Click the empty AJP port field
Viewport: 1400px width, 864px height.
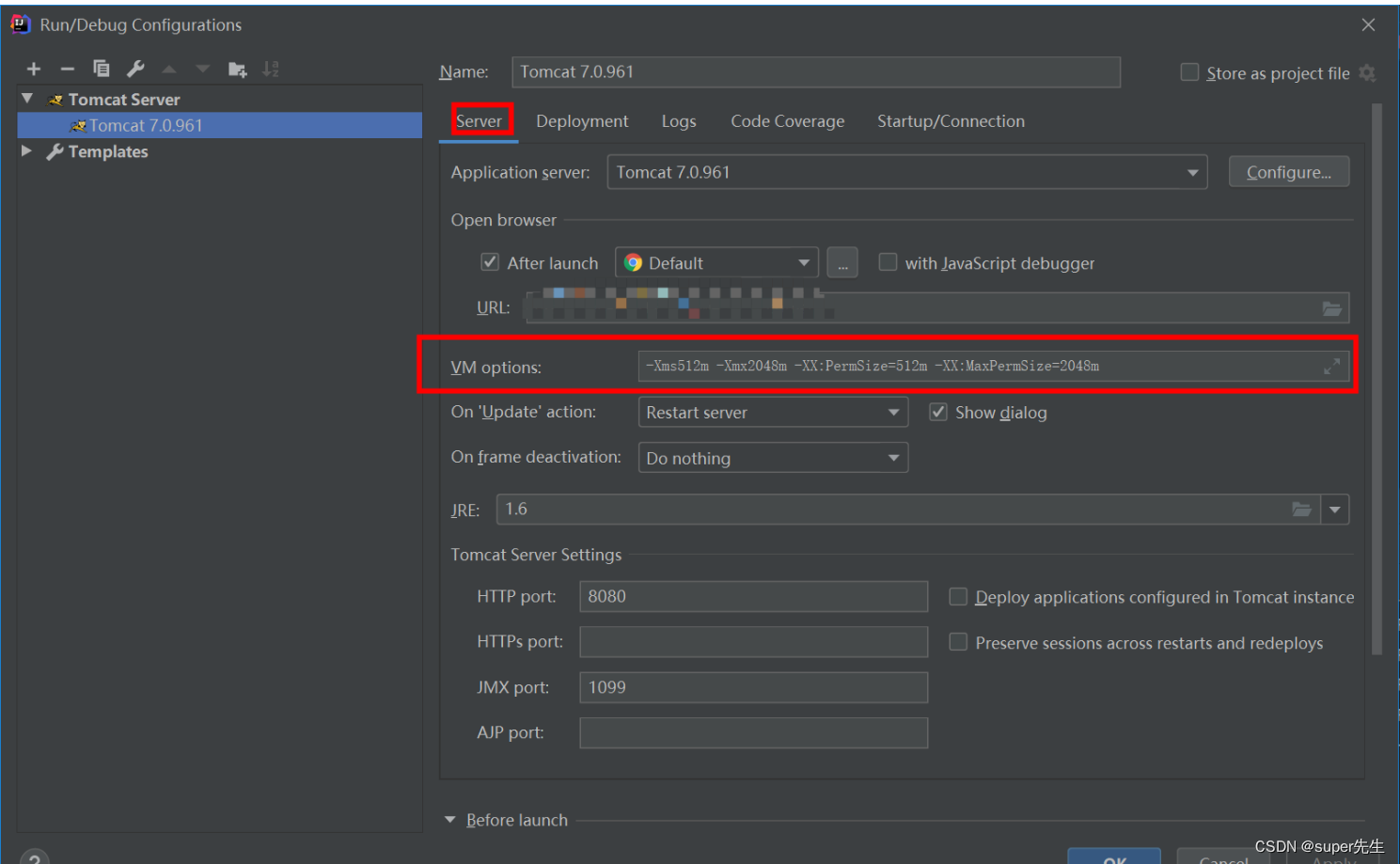754,733
